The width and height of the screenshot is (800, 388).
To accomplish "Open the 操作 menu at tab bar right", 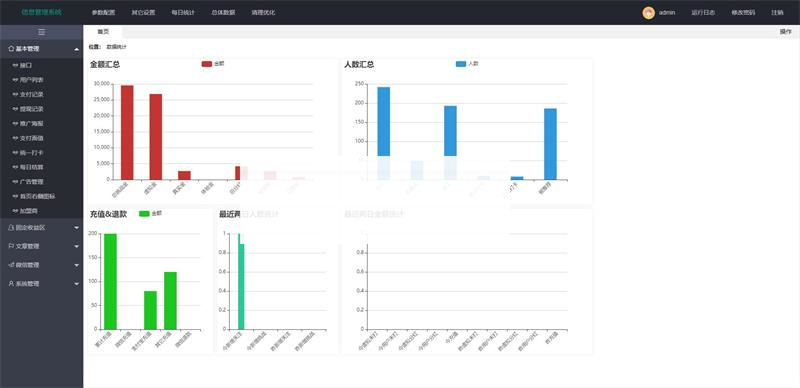I will [x=786, y=32].
